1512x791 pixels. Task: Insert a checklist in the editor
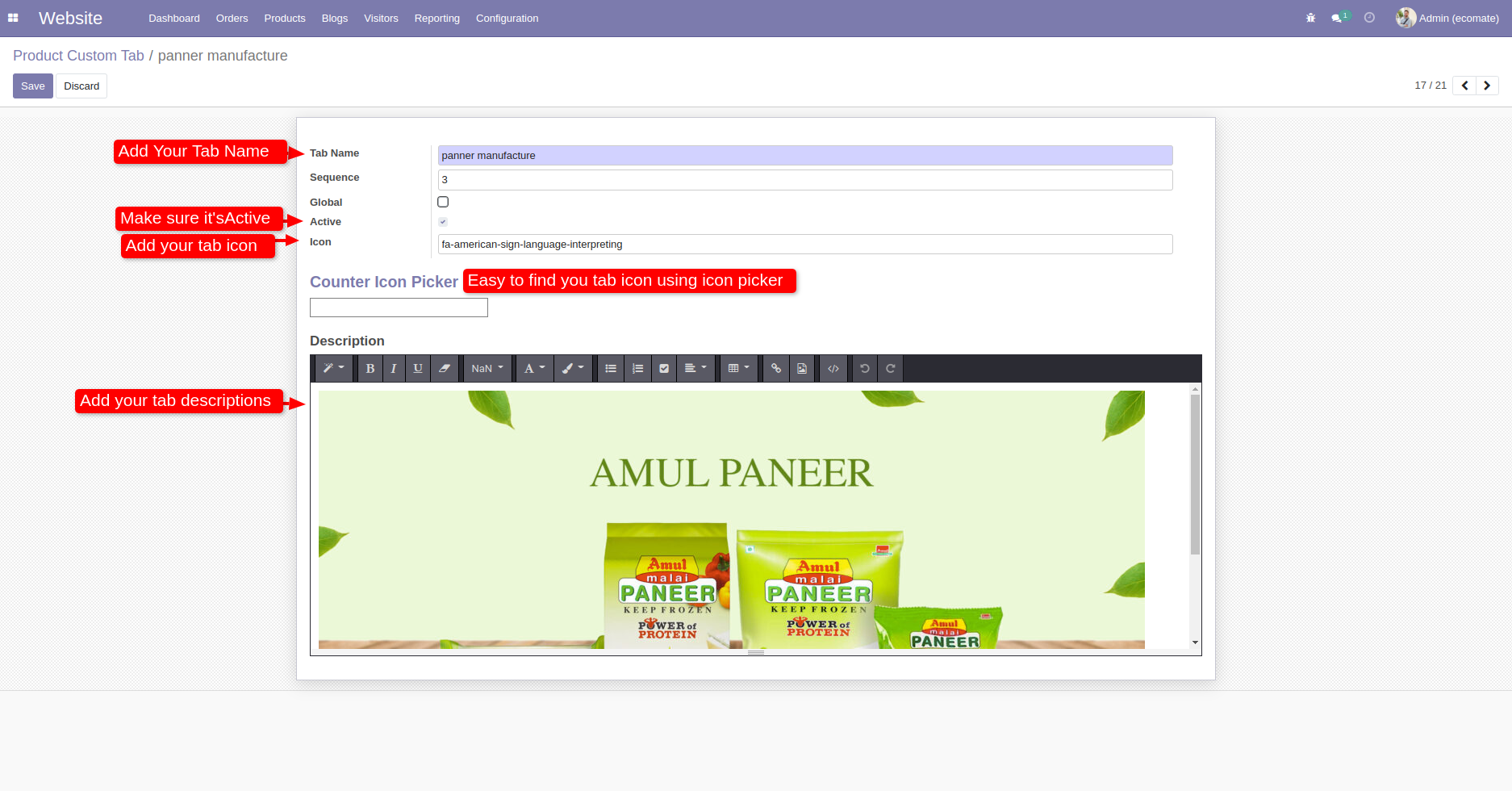coord(664,369)
